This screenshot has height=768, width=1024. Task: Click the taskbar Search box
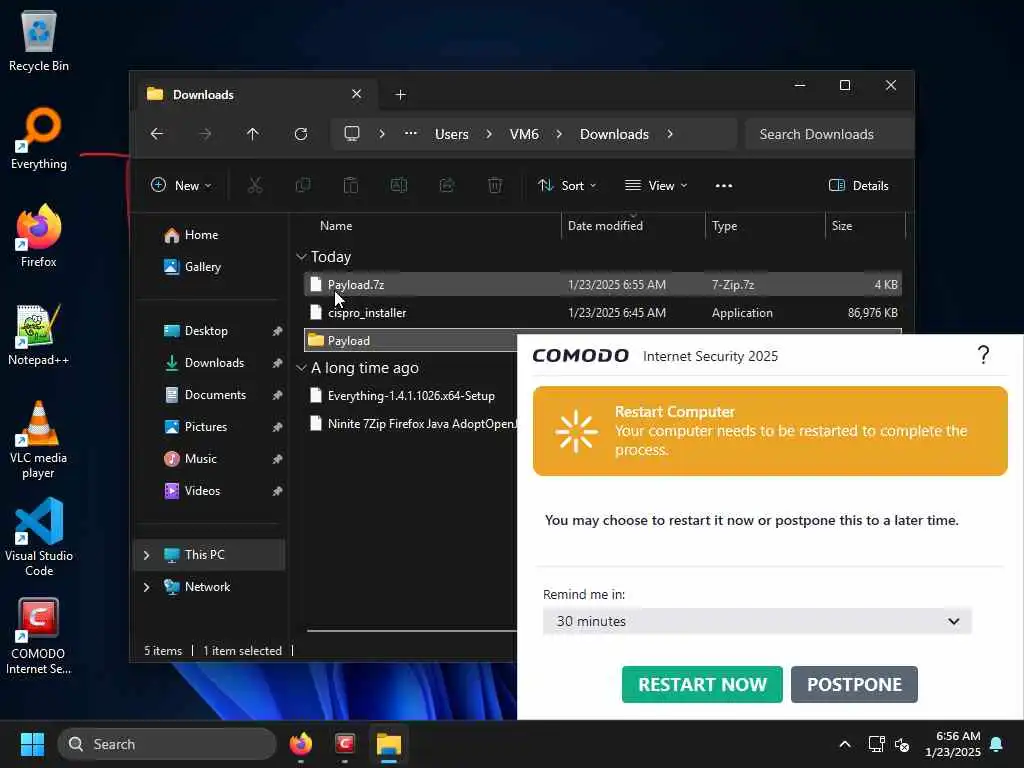pyautogui.click(x=167, y=744)
